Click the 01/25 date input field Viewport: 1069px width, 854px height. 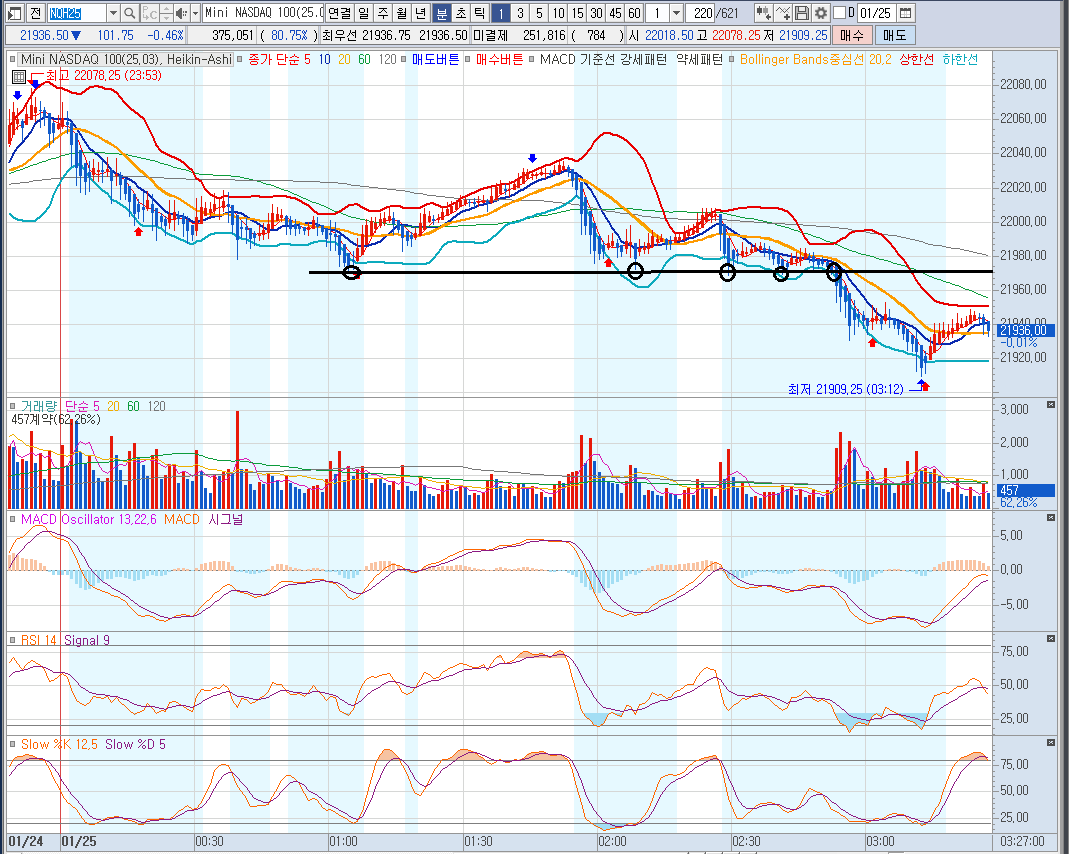click(875, 12)
